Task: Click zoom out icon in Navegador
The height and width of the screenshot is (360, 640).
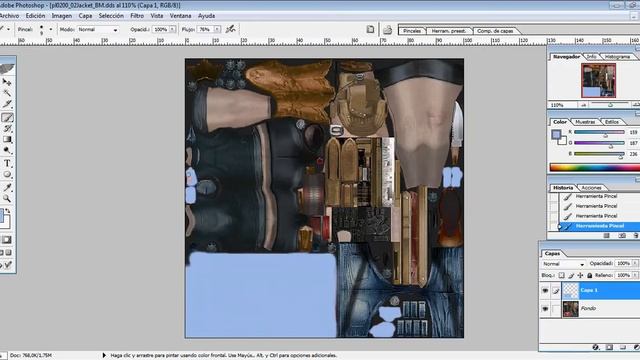Action: pyautogui.click(x=584, y=105)
